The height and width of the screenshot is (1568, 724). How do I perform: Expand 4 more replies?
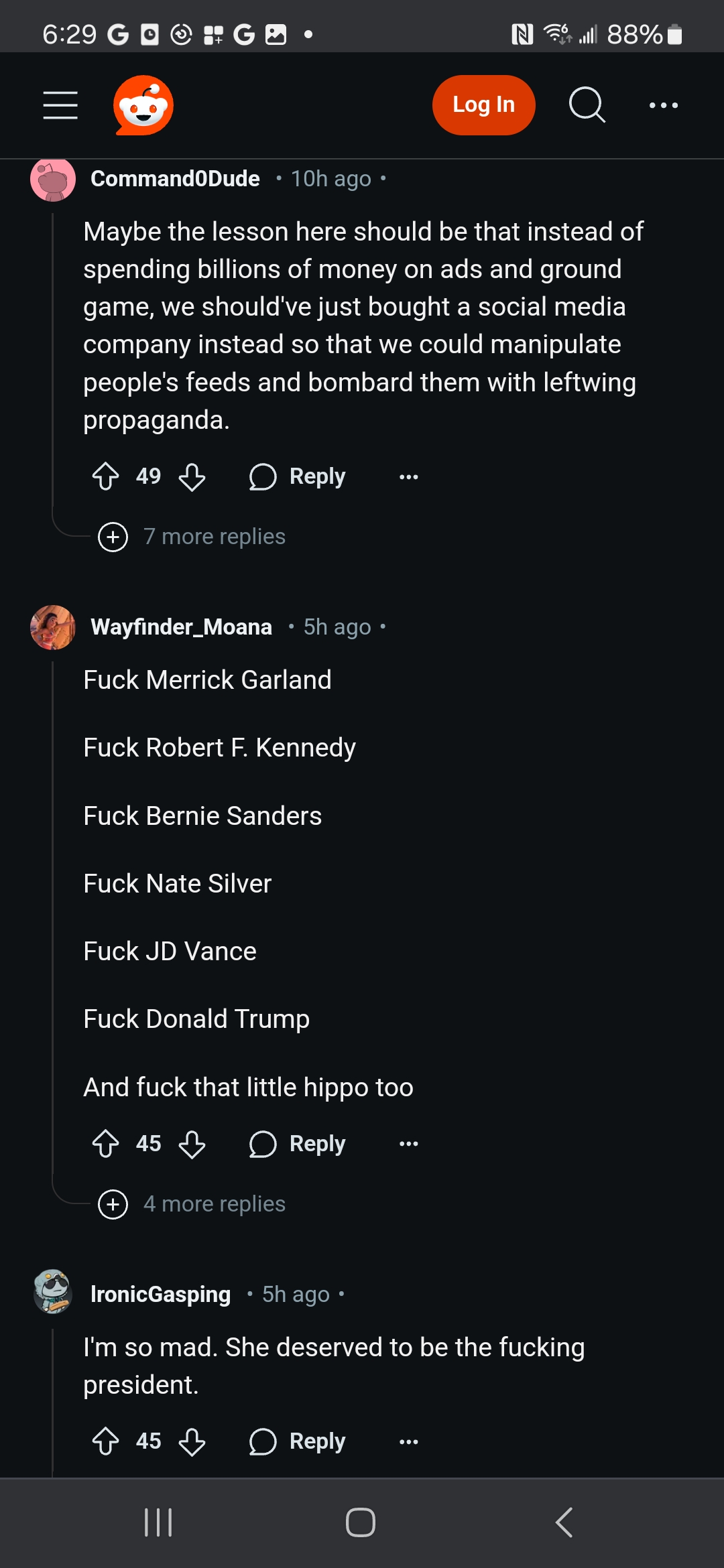pos(192,1204)
